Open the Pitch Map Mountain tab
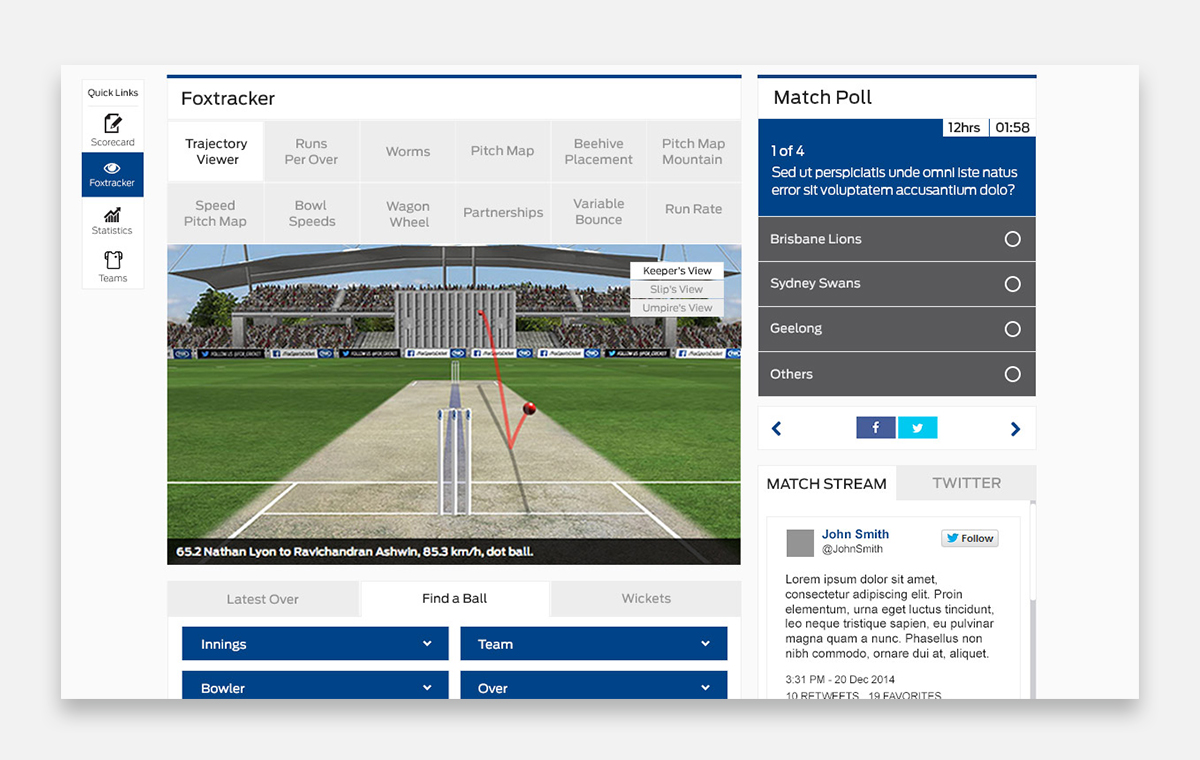 tap(693, 152)
